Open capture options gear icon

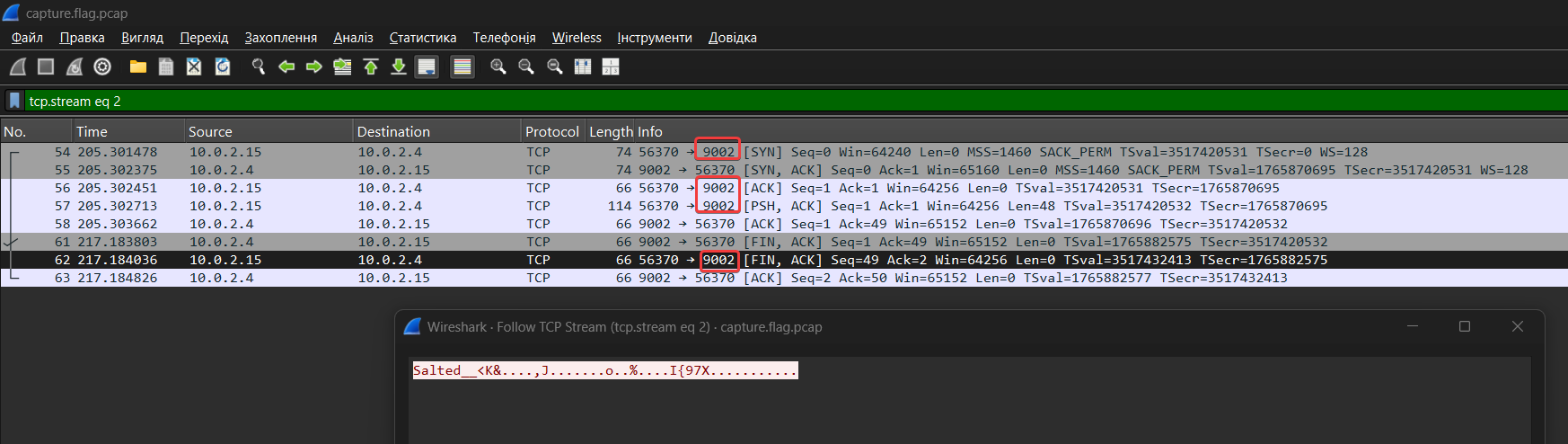(x=102, y=67)
